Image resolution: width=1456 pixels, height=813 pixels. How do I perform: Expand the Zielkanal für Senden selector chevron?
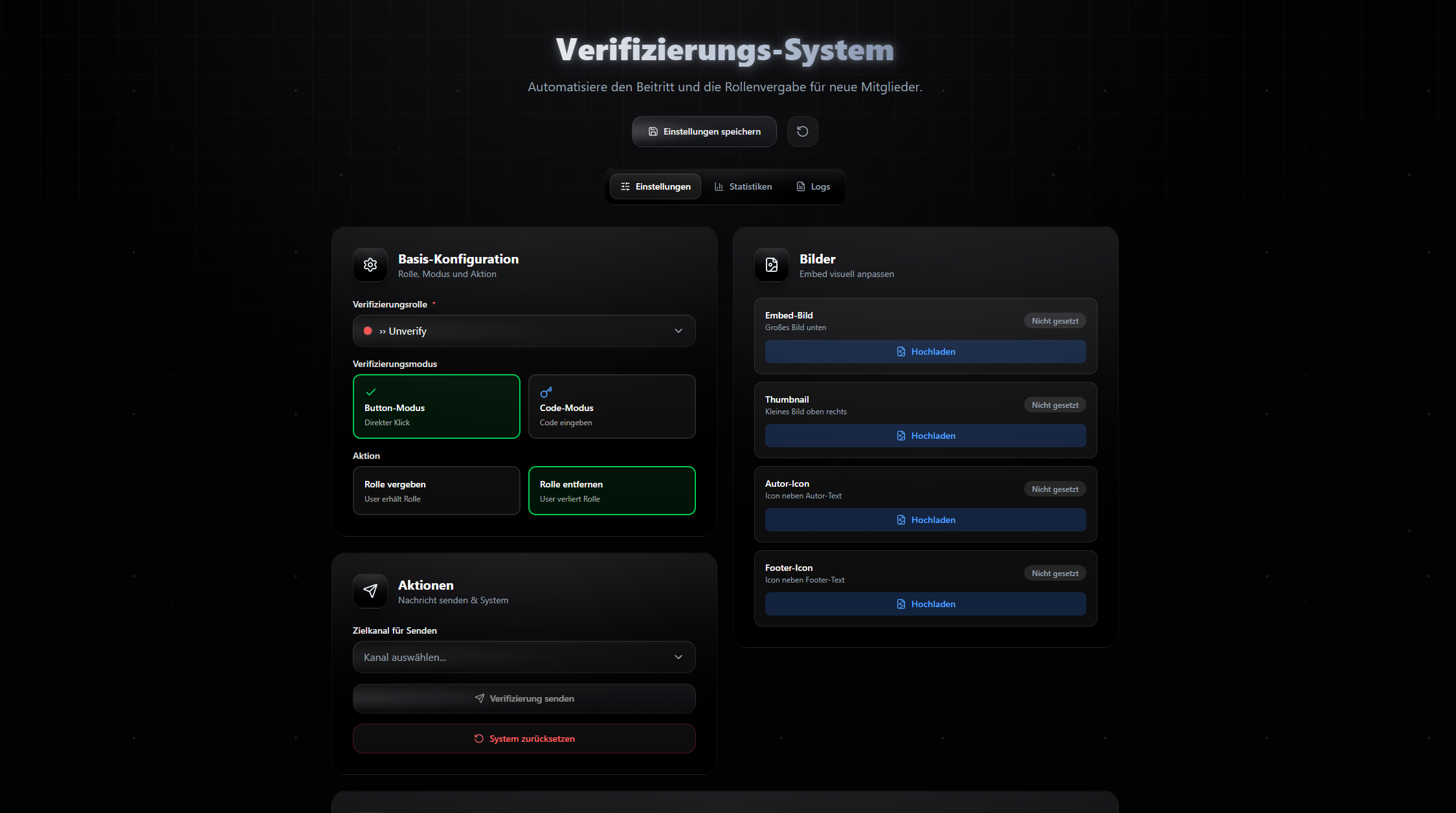click(x=678, y=657)
